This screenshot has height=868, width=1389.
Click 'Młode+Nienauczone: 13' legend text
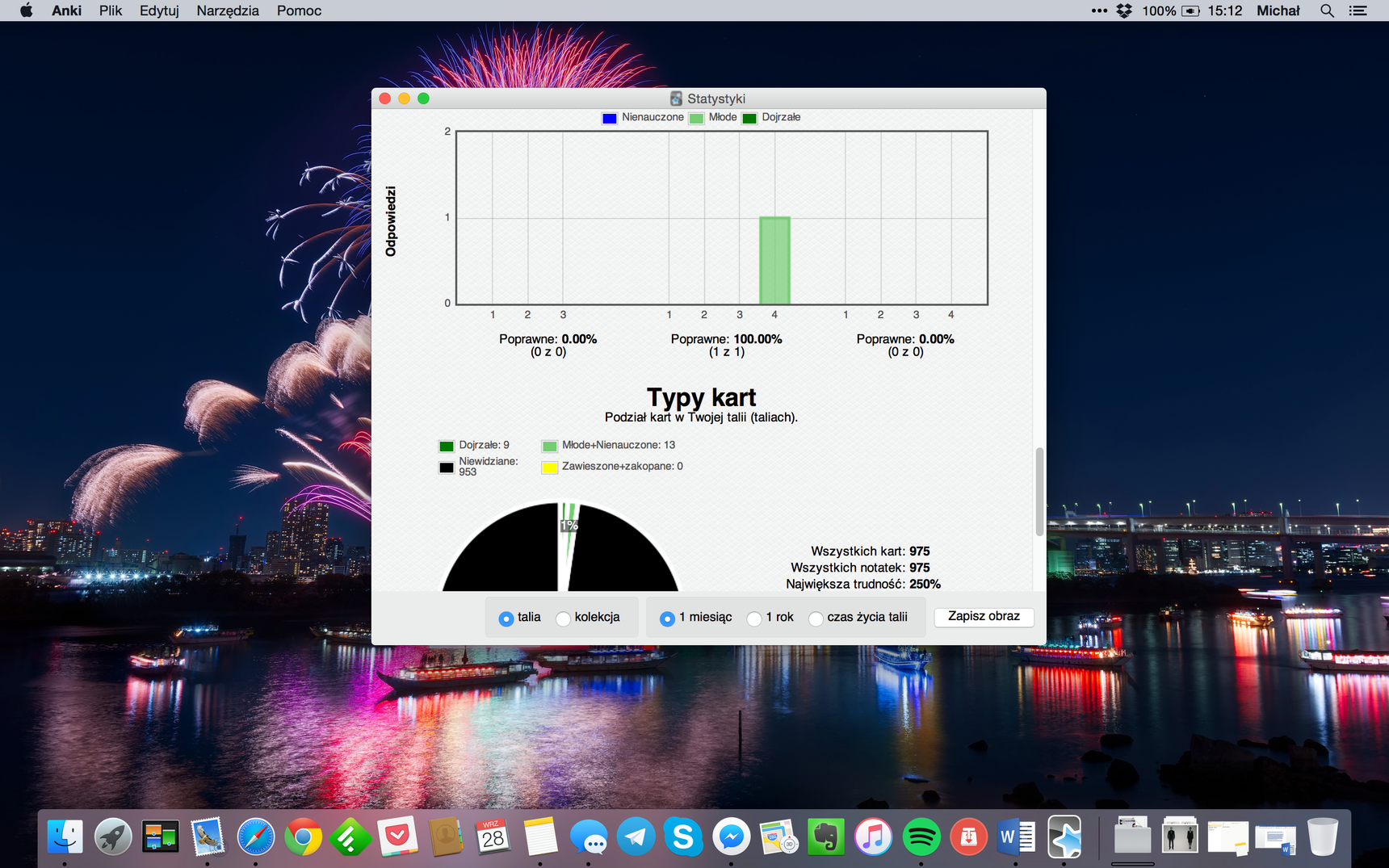(619, 445)
